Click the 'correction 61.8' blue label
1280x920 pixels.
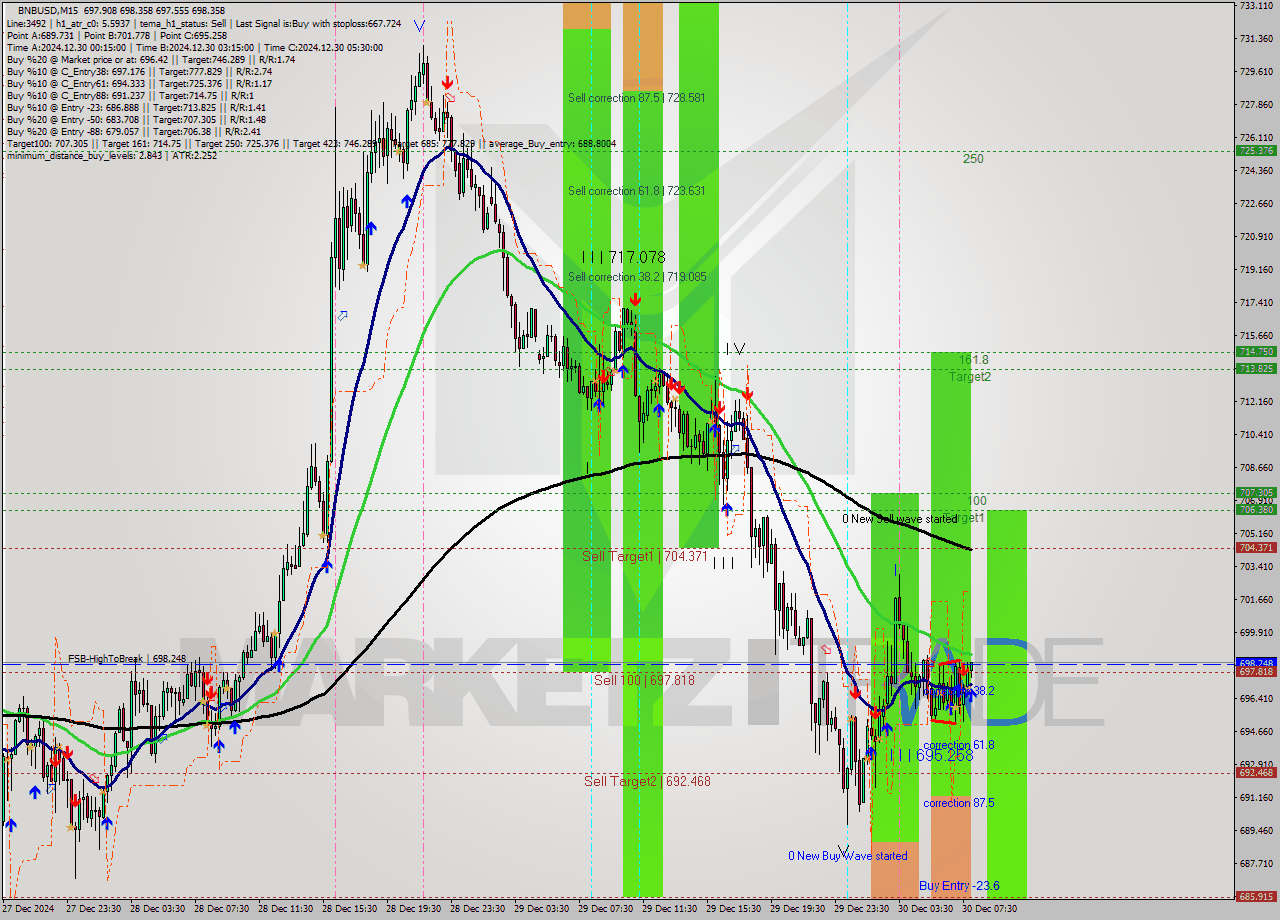click(959, 745)
